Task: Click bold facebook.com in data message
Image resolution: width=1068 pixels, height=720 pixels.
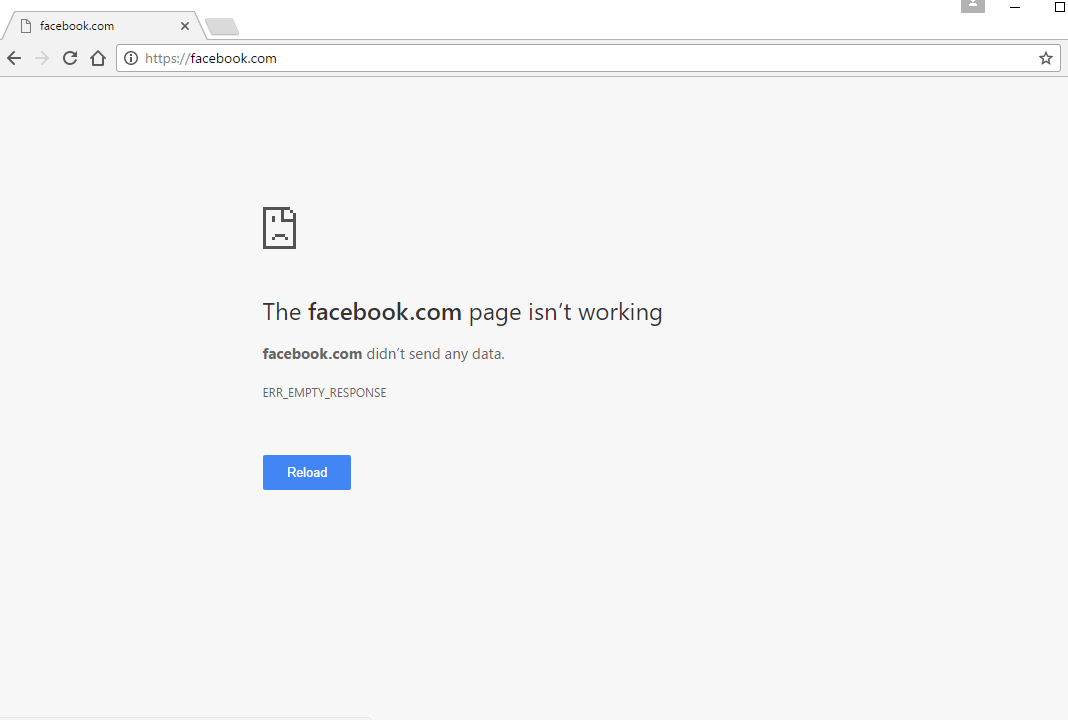Action: (313, 354)
